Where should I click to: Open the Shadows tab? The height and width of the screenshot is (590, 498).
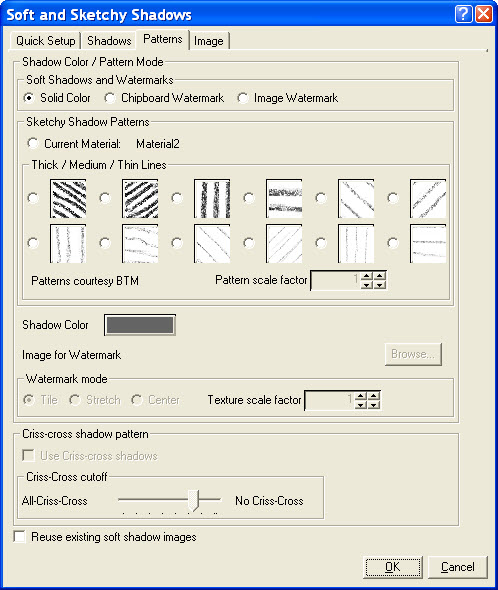[x=109, y=41]
